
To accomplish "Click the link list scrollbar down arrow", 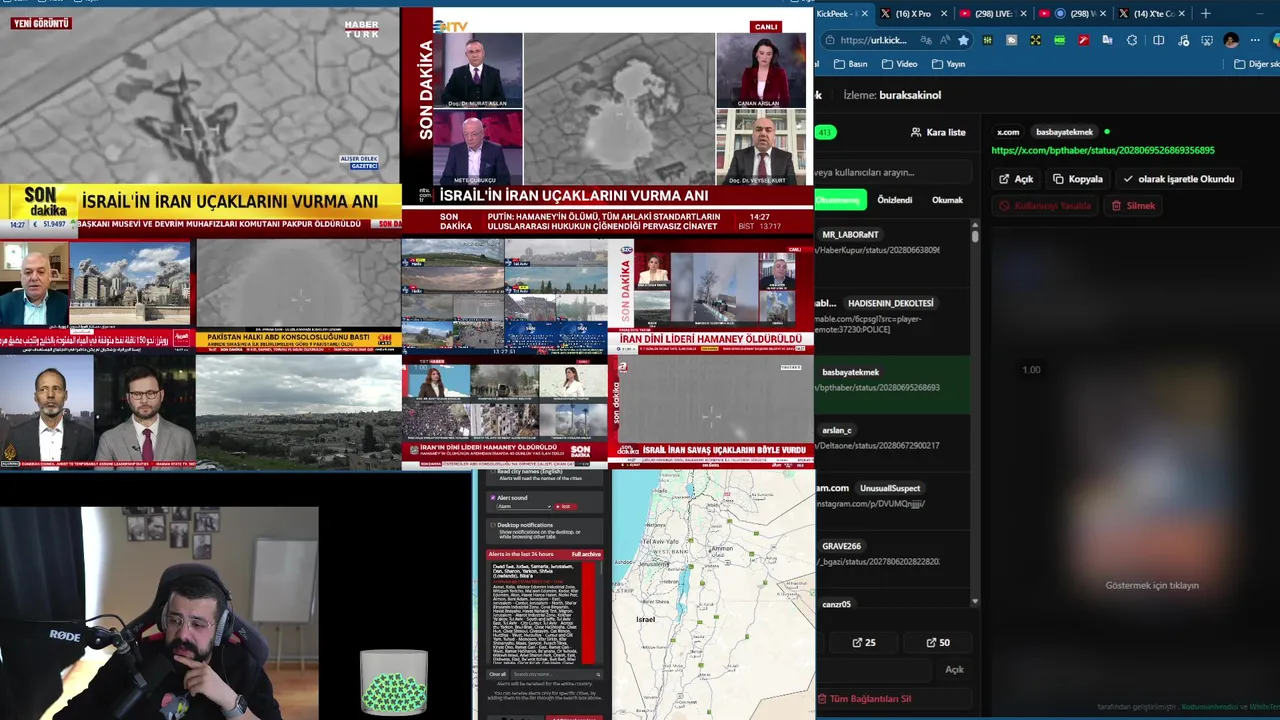I will pyautogui.click(x=975, y=601).
